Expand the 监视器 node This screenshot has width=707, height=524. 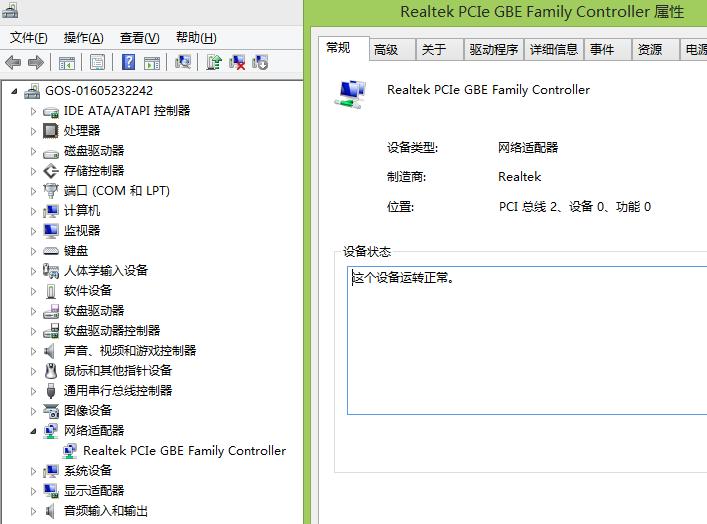click(33, 231)
